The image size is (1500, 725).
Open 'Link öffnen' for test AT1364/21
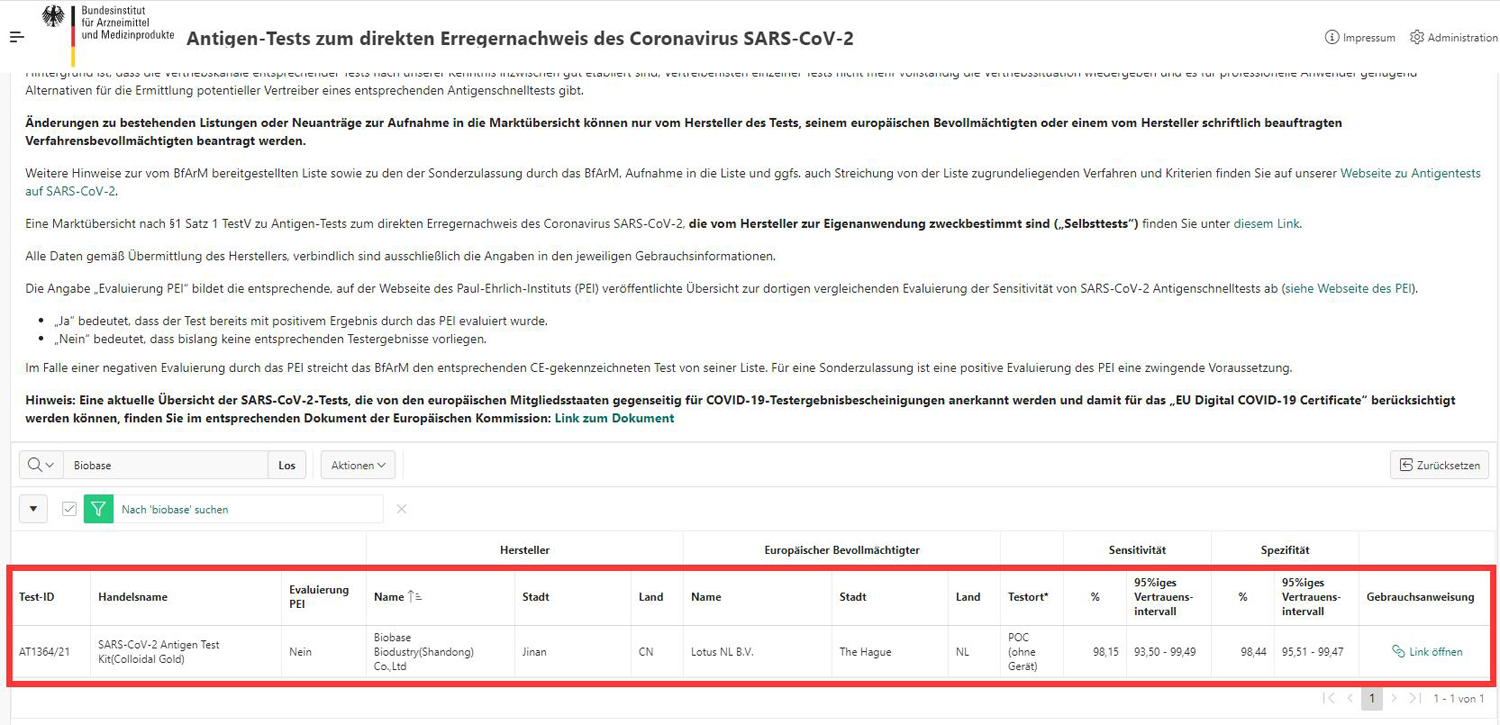(1427, 652)
